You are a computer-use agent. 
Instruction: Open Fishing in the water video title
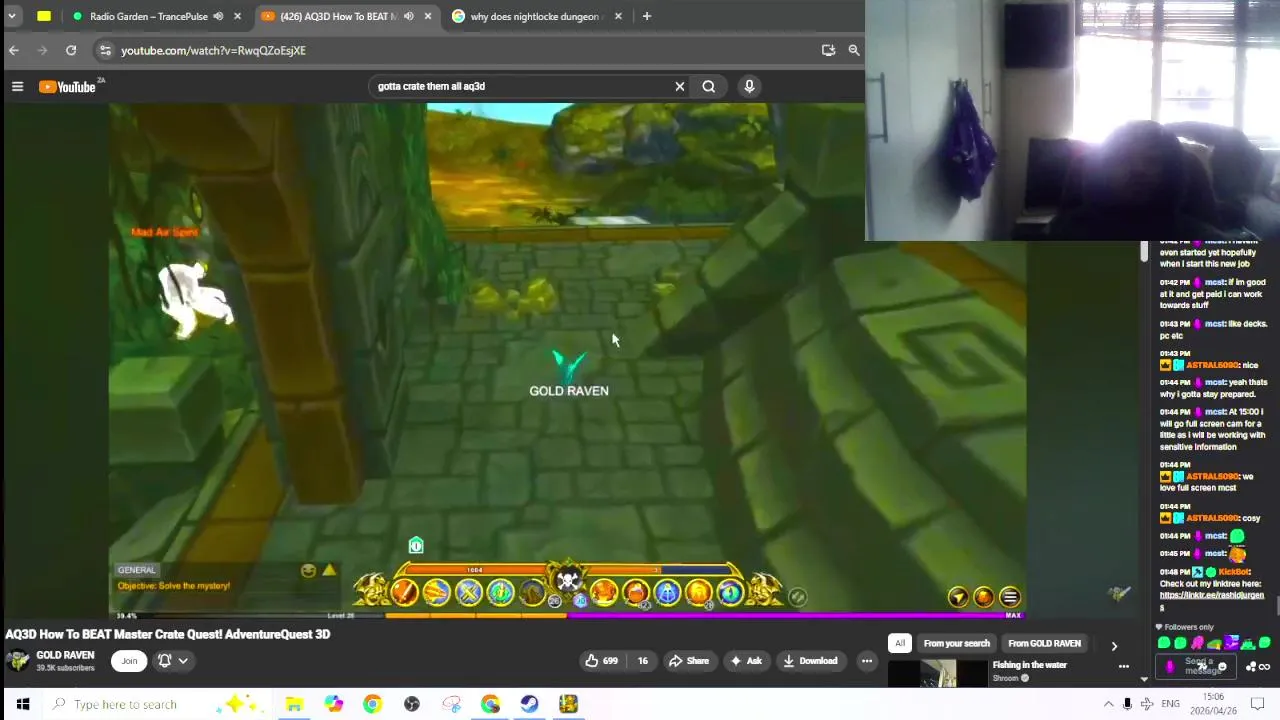point(1029,665)
